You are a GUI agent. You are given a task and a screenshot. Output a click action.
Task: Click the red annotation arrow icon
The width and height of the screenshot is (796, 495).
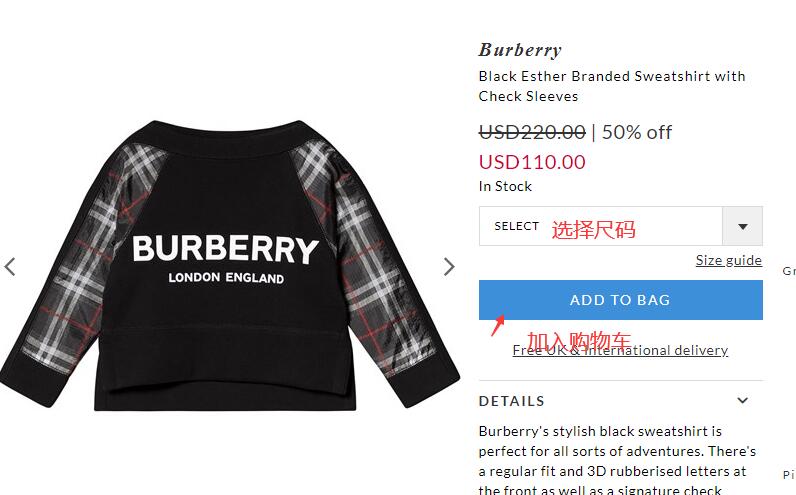(x=498, y=325)
